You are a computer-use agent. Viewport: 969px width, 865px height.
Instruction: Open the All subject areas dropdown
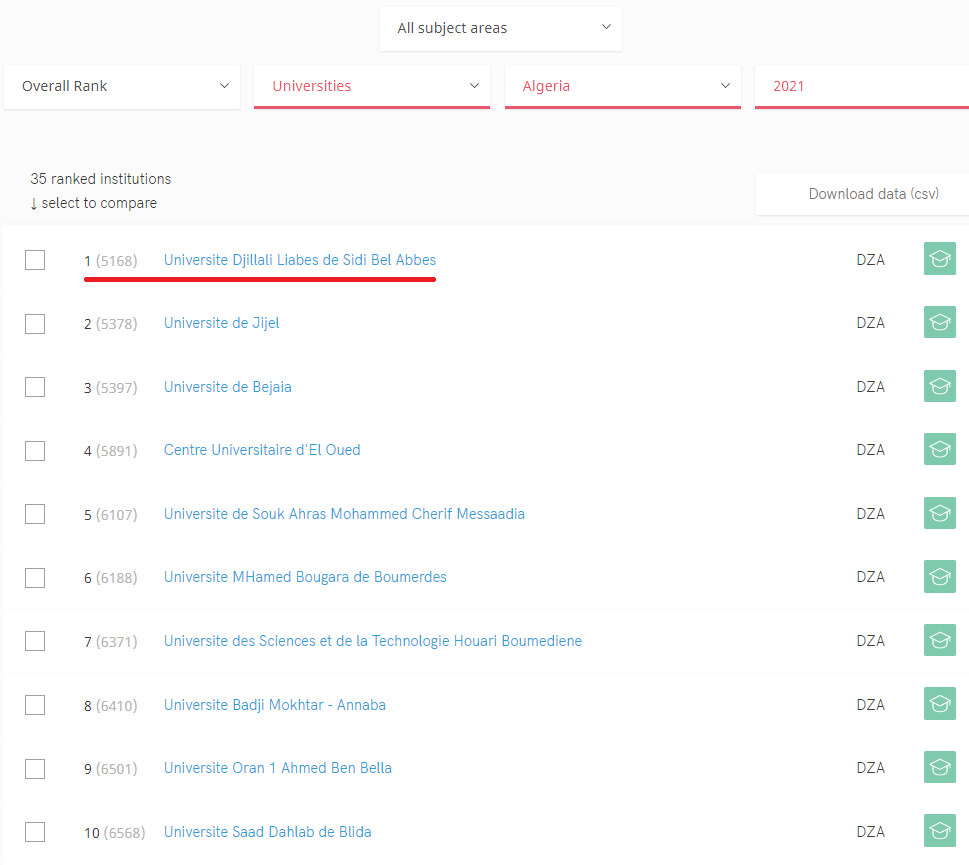click(501, 28)
